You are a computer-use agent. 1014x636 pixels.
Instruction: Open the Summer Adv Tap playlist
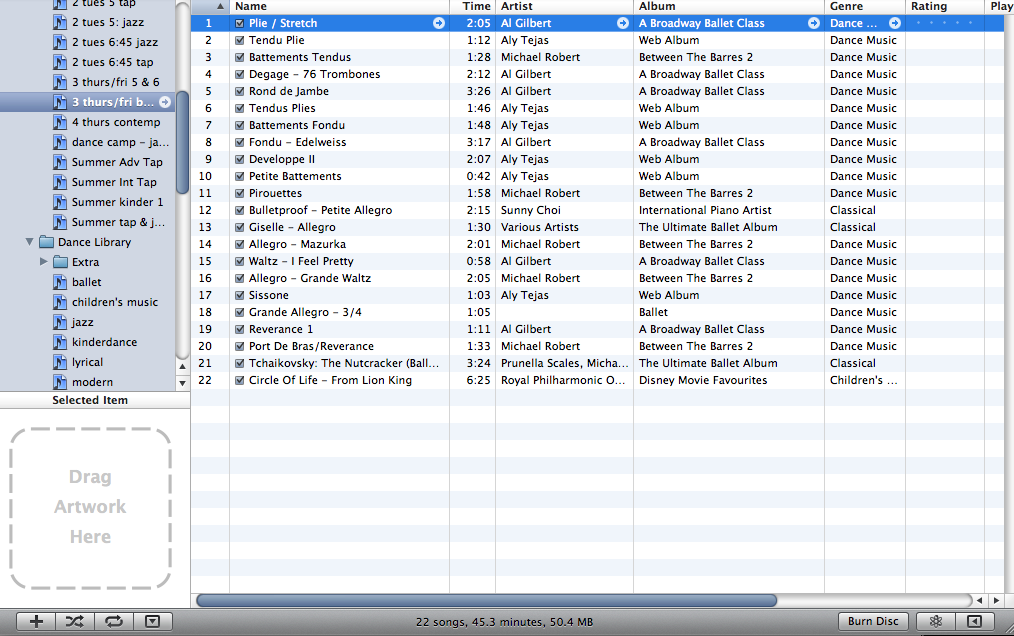pyautogui.click(x=117, y=162)
